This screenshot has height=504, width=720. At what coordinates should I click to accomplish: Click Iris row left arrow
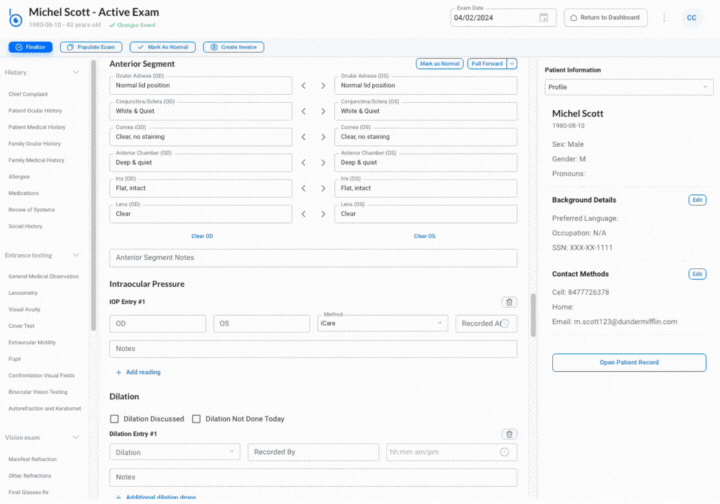point(304,189)
